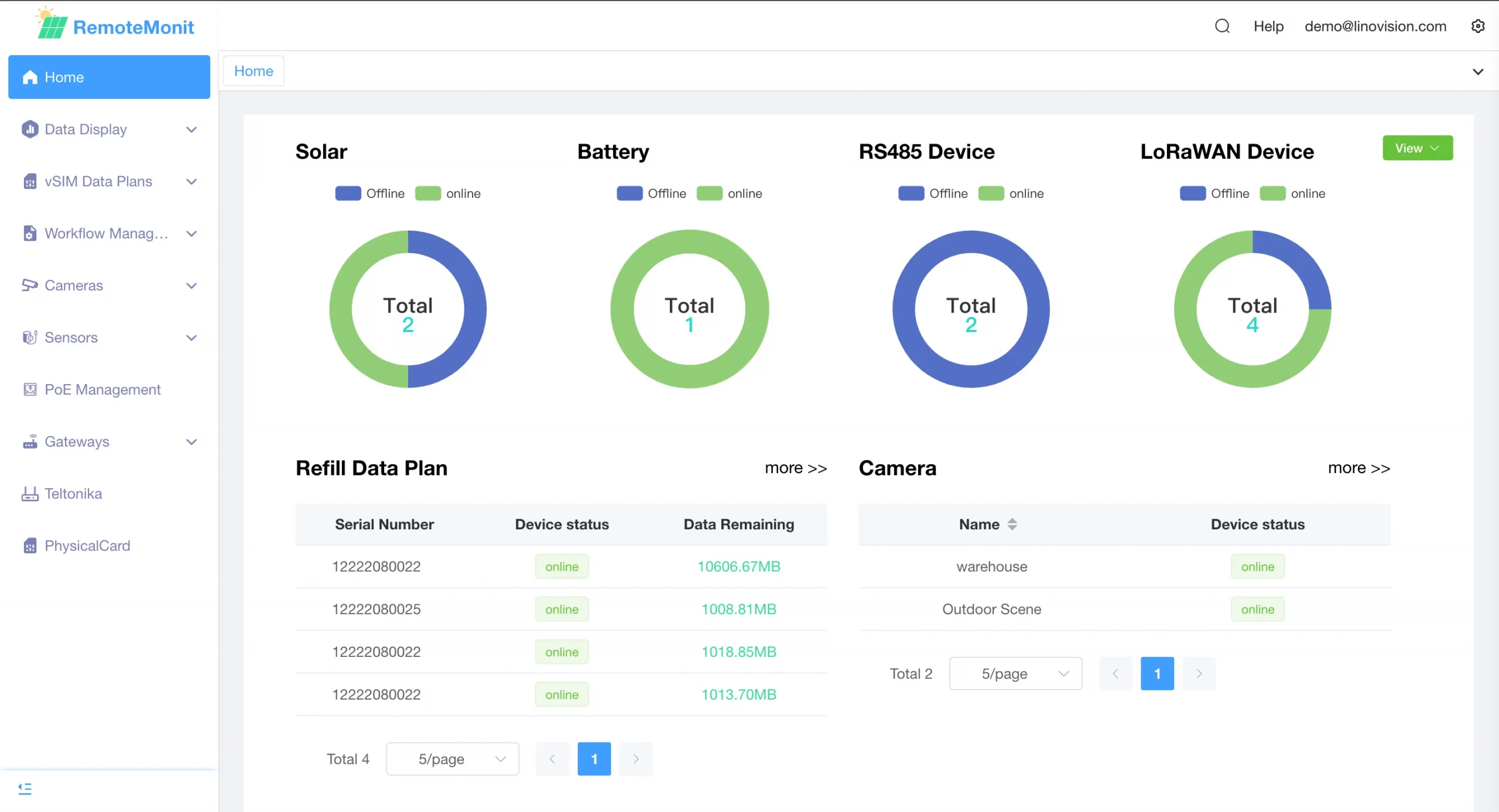Open the settings gear icon
The height and width of the screenshot is (812, 1499).
[x=1477, y=26]
